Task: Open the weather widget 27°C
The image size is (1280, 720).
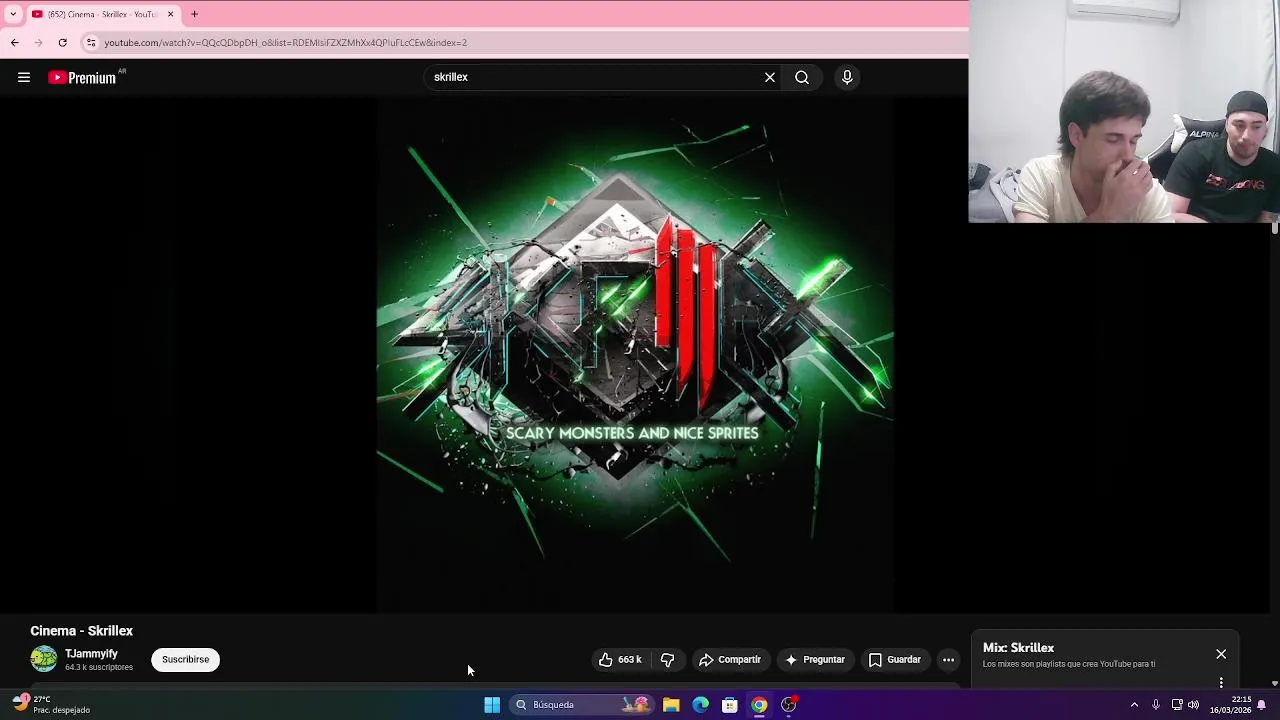Action: click(50, 705)
